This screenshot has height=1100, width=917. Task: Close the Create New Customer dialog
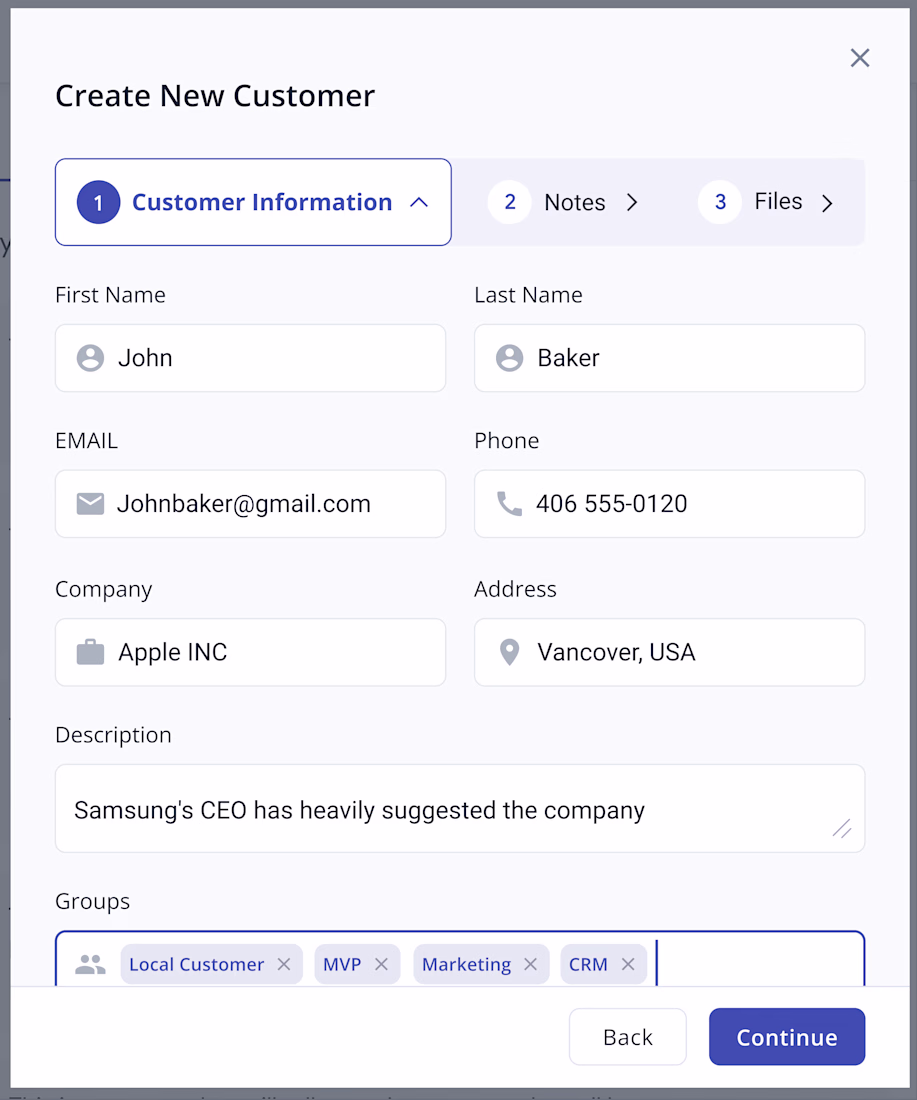[x=860, y=58]
